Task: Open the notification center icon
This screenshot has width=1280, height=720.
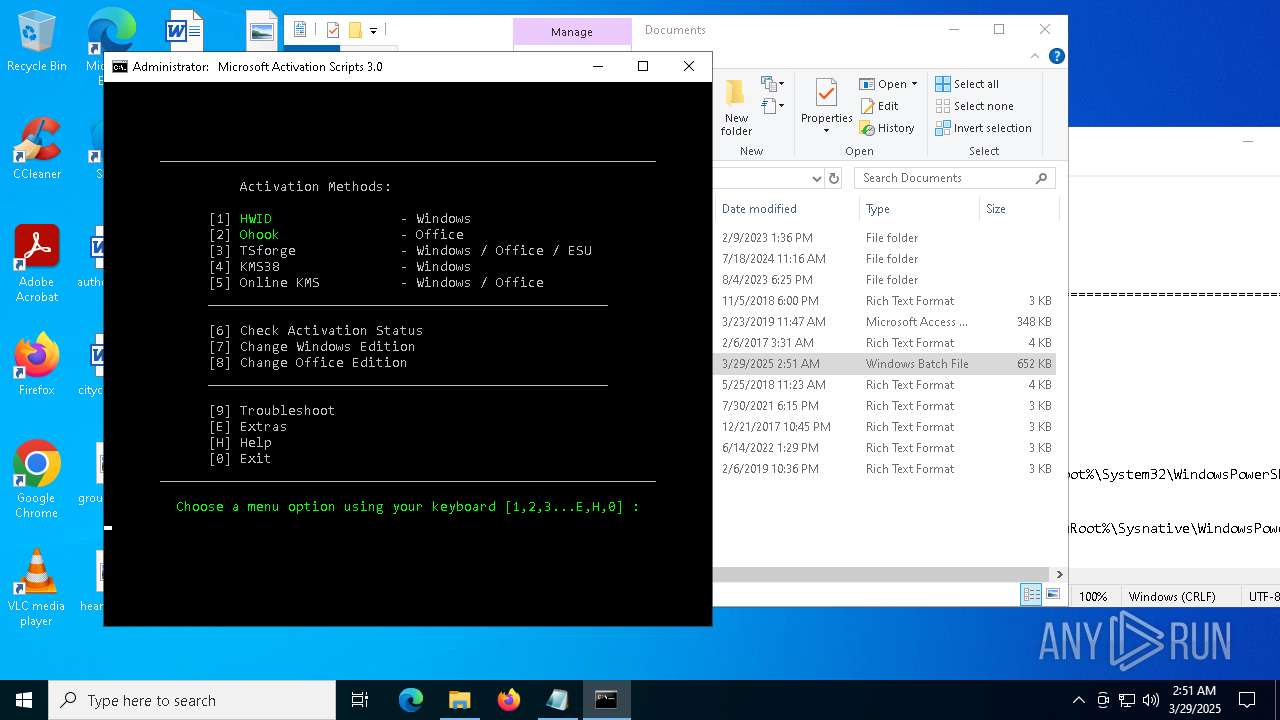Action: click(1247, 700)
